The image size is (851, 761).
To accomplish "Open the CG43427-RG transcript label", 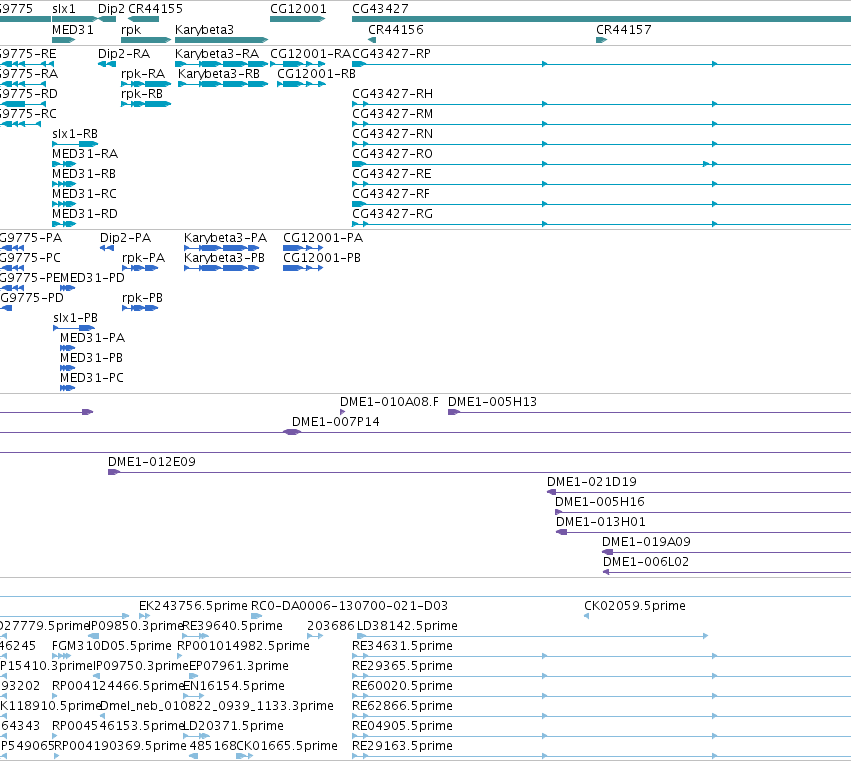I will [x=392, y=214].
